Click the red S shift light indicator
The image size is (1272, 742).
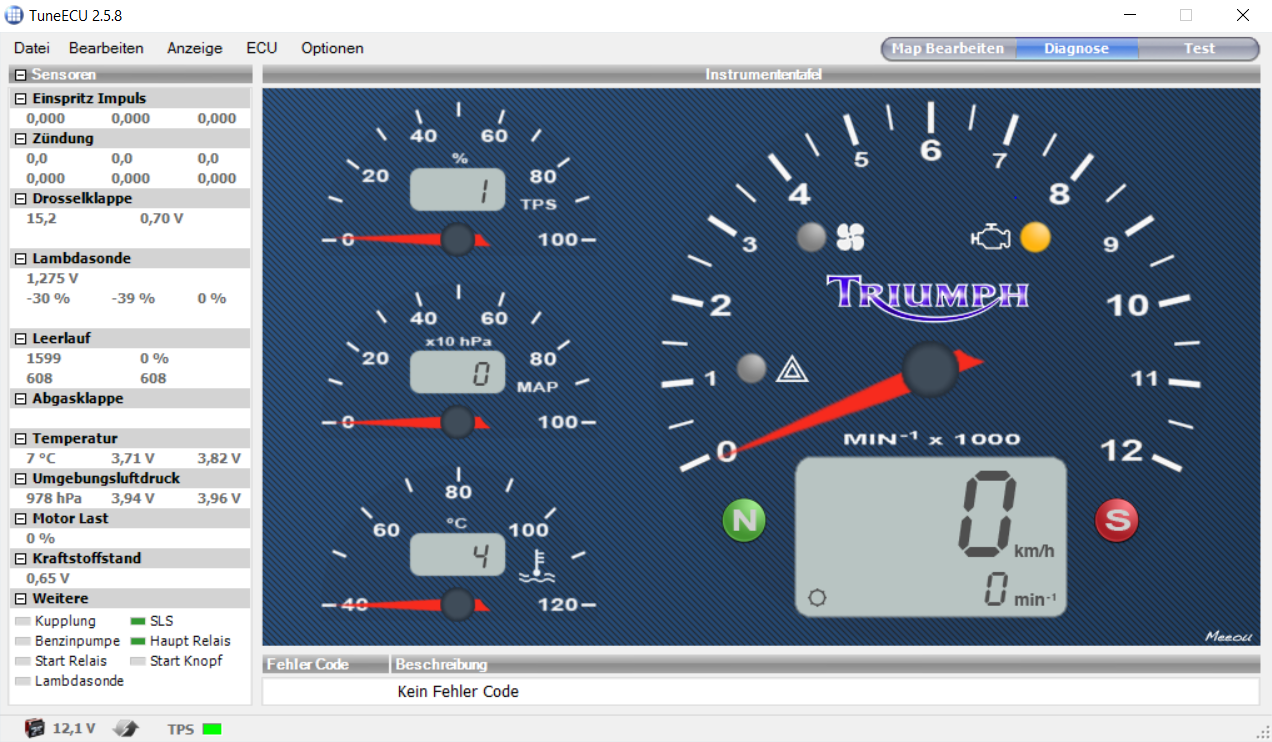click(x=1116, y=520)
